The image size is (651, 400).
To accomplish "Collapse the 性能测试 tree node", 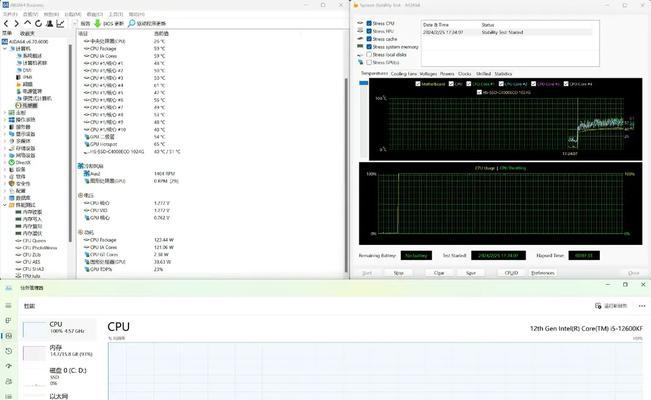I will click(5, 205).
